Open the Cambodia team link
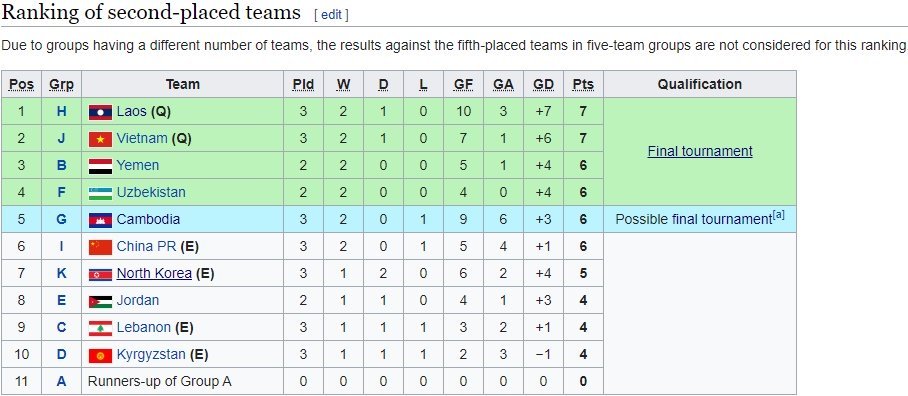908x396 pixels. pyautogui.click(x=148, y=219)
